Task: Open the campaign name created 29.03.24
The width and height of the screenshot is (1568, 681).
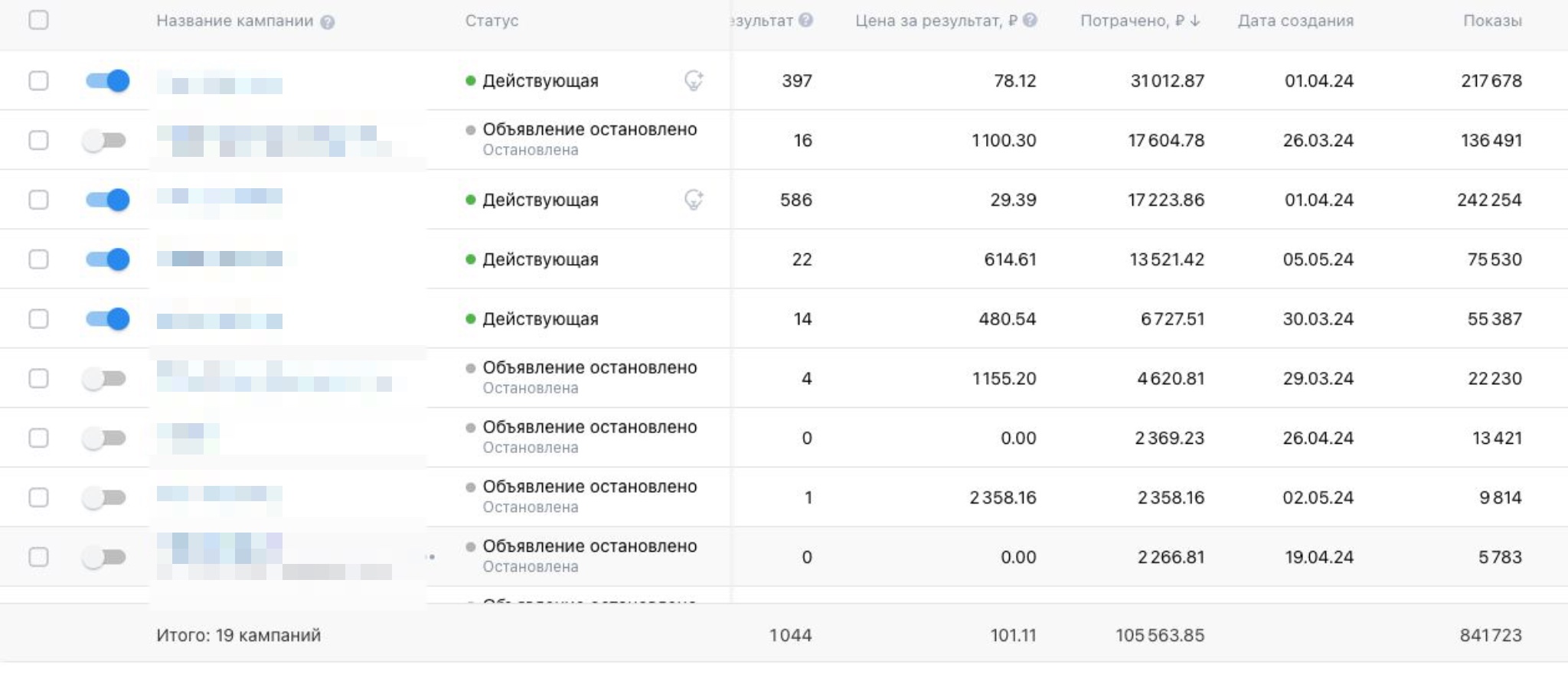Action: [x=273, y=378]
